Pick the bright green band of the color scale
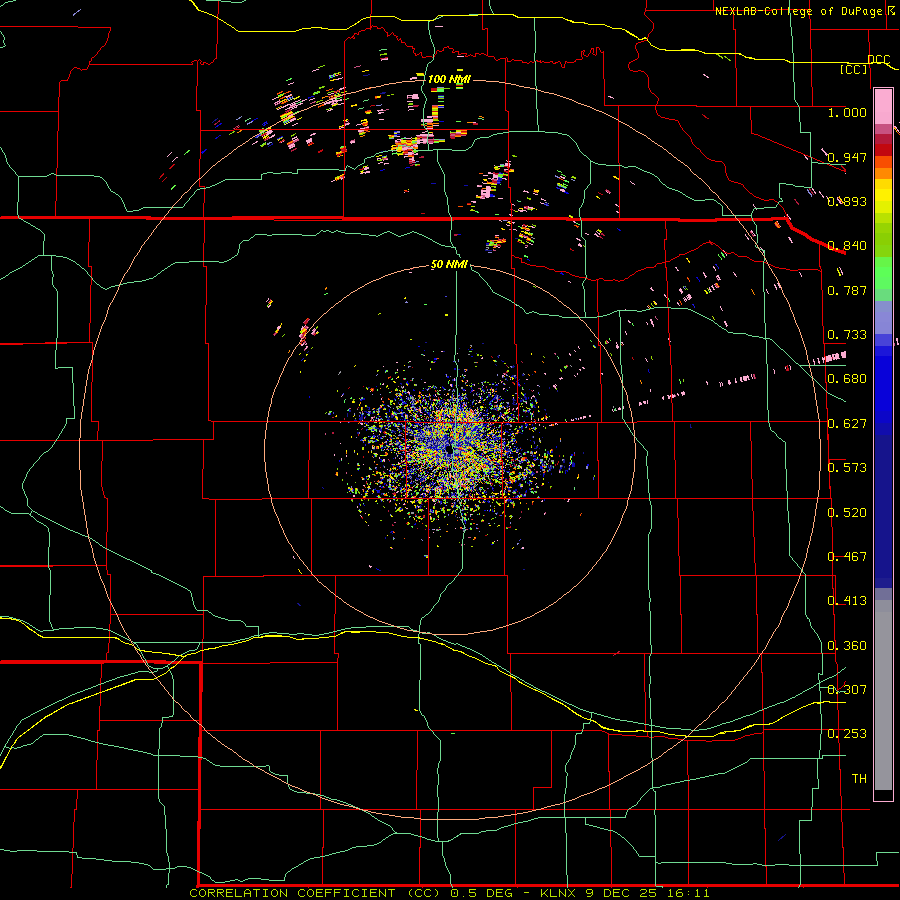The height and width of the screenshot is (900, 900). [x=883, y=273]
